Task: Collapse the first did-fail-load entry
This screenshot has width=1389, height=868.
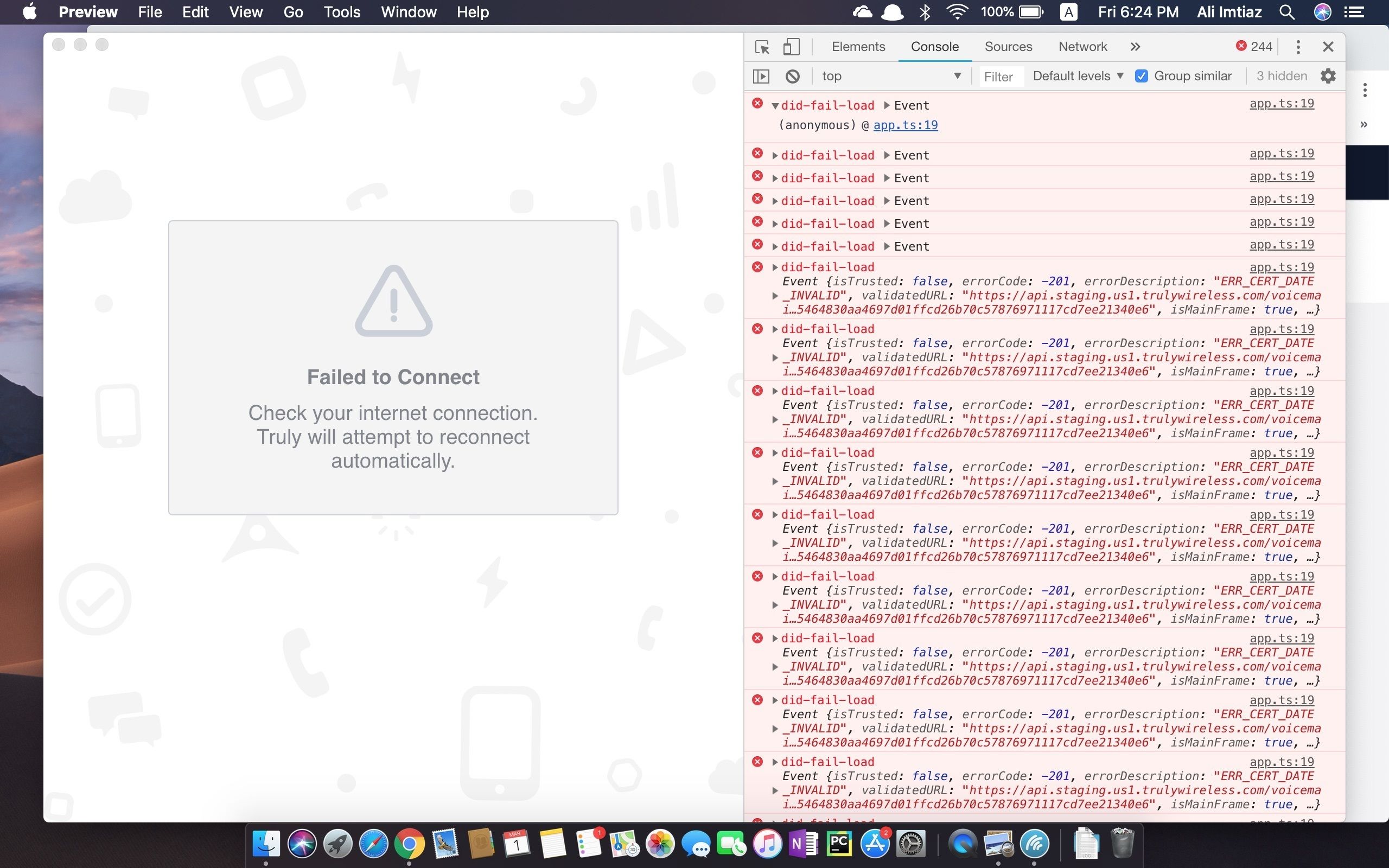Action: coord(775,106)
